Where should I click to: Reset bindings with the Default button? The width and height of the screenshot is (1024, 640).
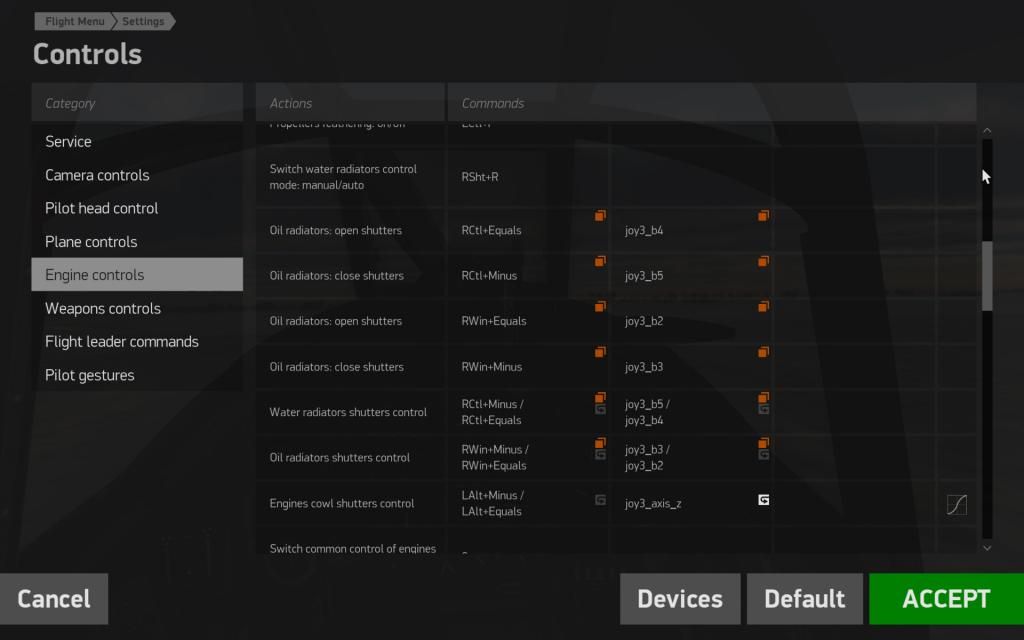coord(805,599)
